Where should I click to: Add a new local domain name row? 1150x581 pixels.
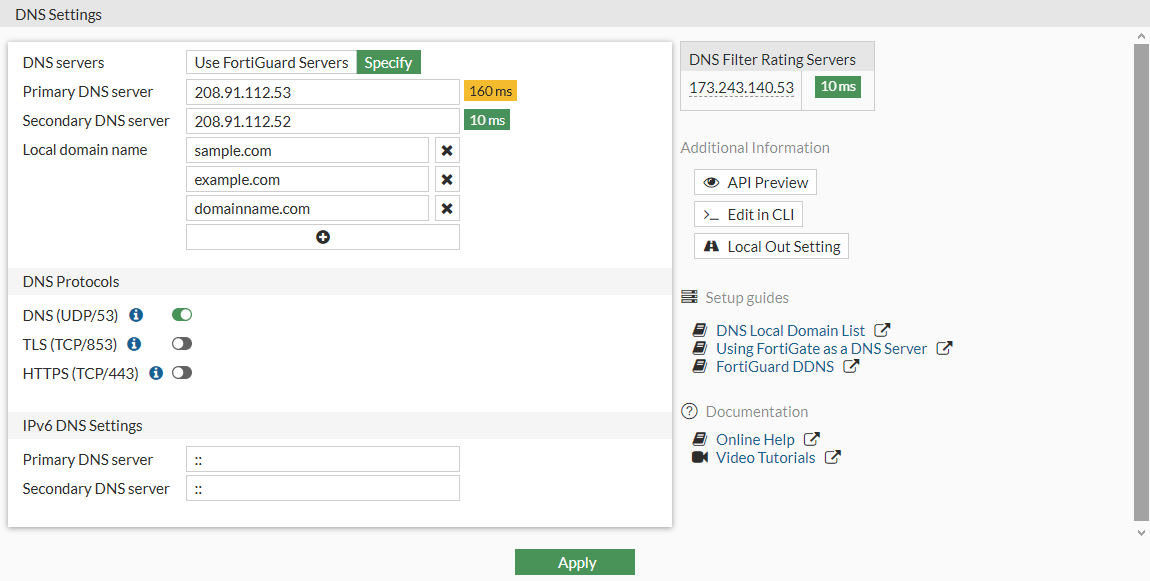click(322, 237)
